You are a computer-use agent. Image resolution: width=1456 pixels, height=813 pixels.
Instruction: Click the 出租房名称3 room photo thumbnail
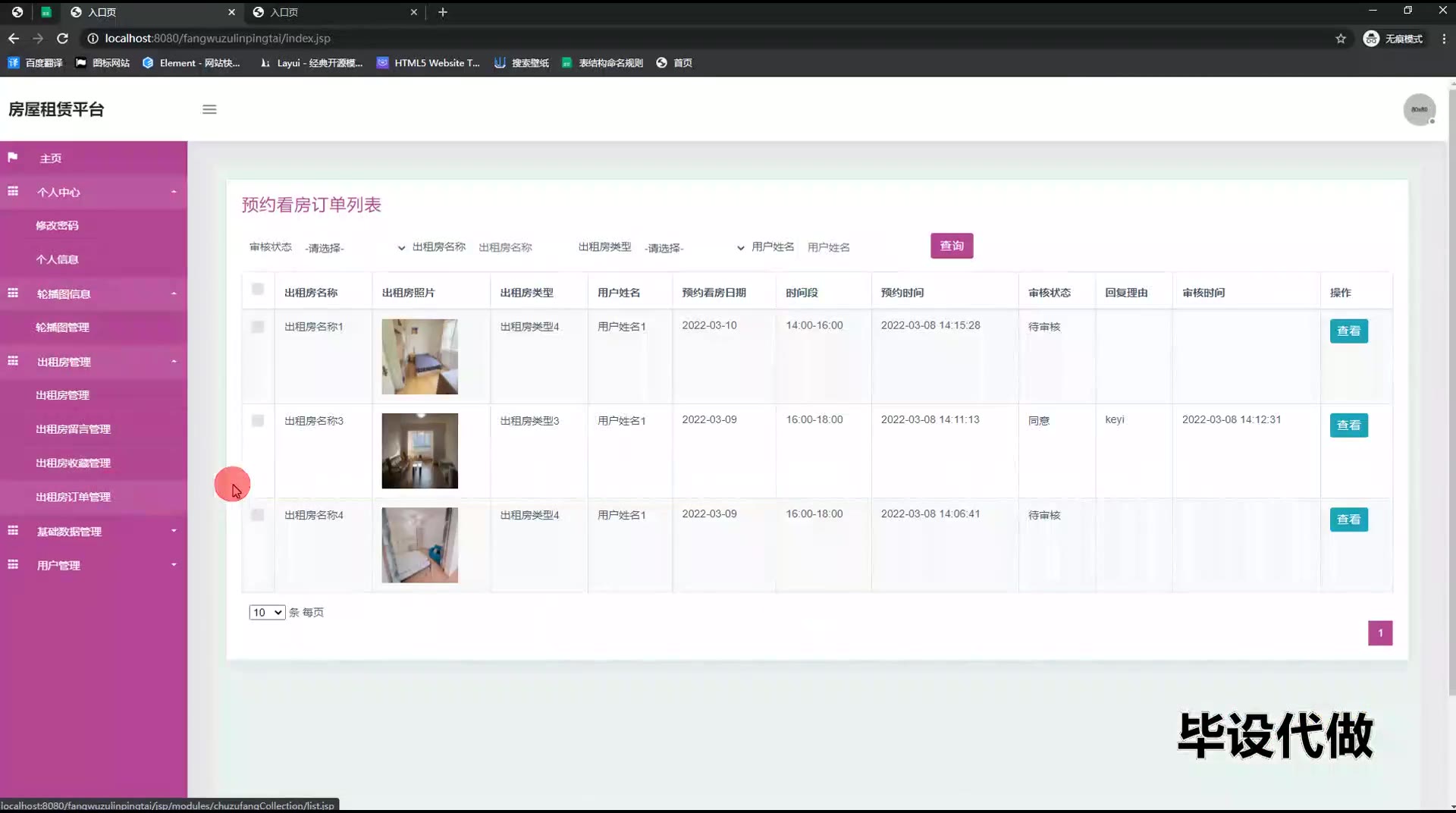click(x=419, y=450)
